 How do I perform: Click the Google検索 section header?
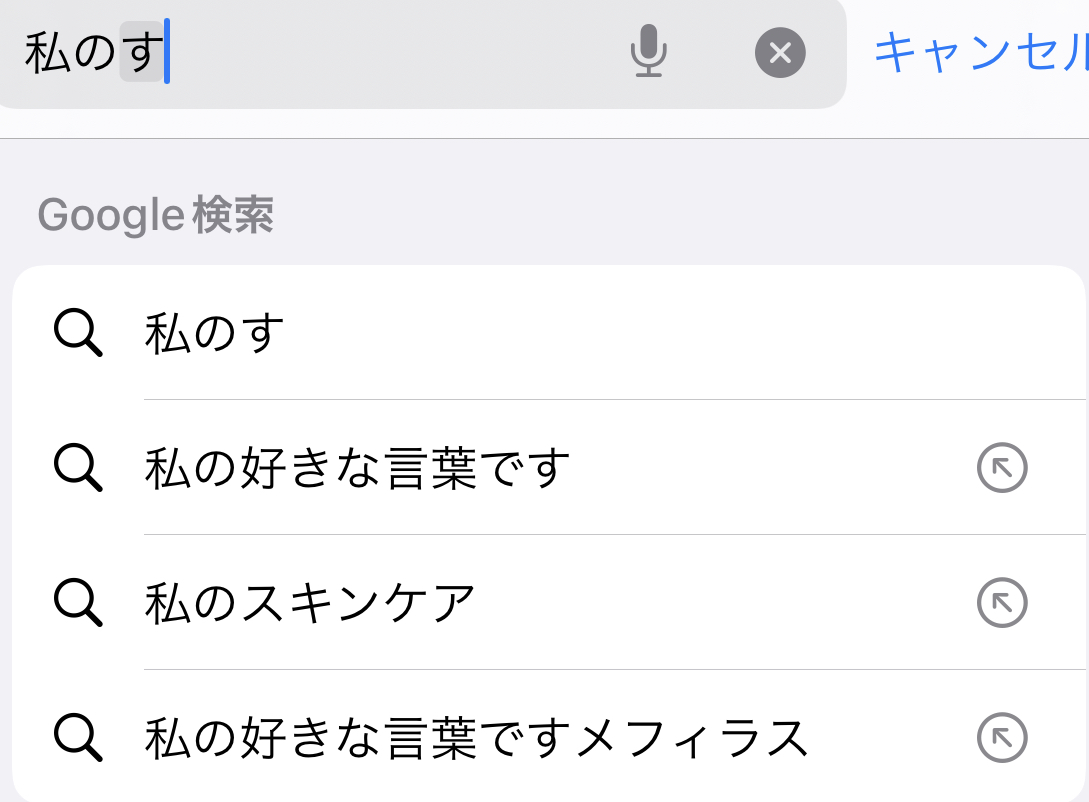pos(156,215)
